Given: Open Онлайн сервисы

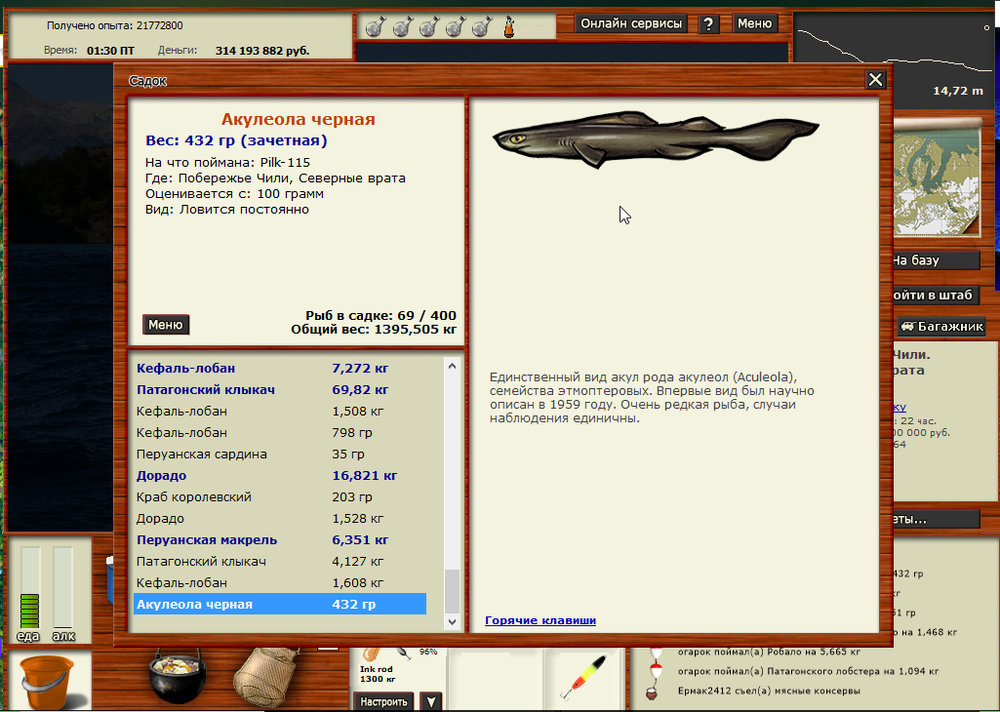Looking at the screenshot, I should [x=631, y=24].
